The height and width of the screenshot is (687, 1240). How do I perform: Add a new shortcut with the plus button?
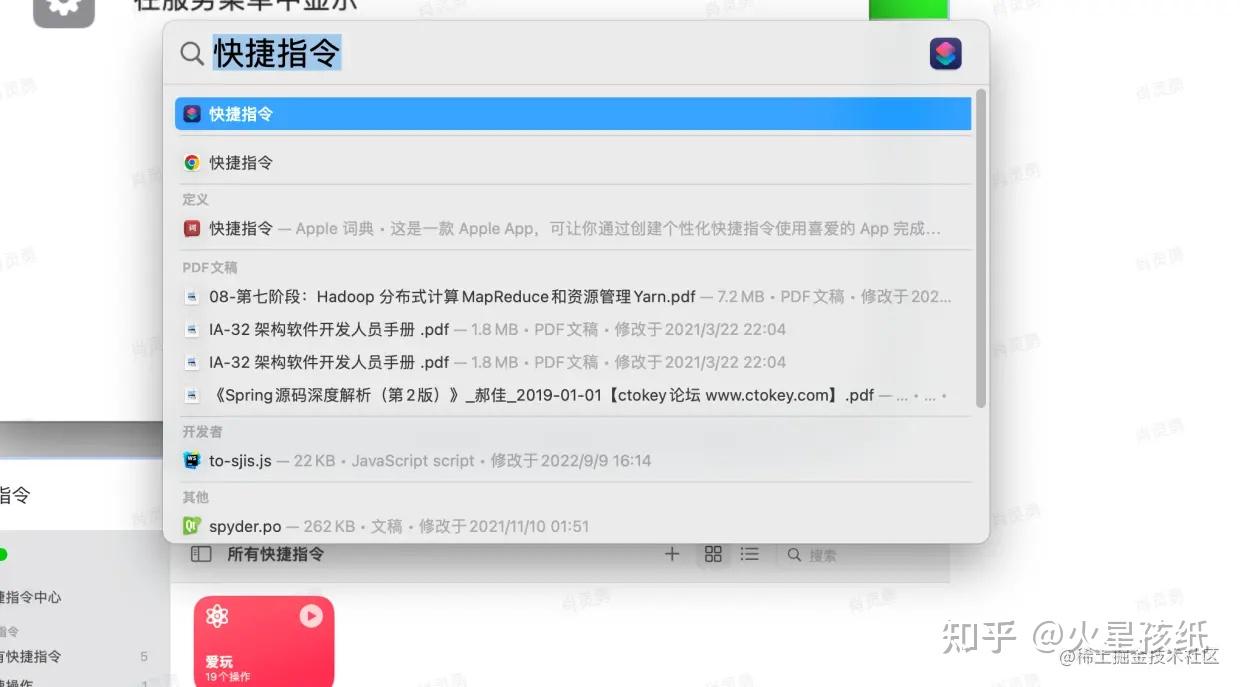click(672, 554)
